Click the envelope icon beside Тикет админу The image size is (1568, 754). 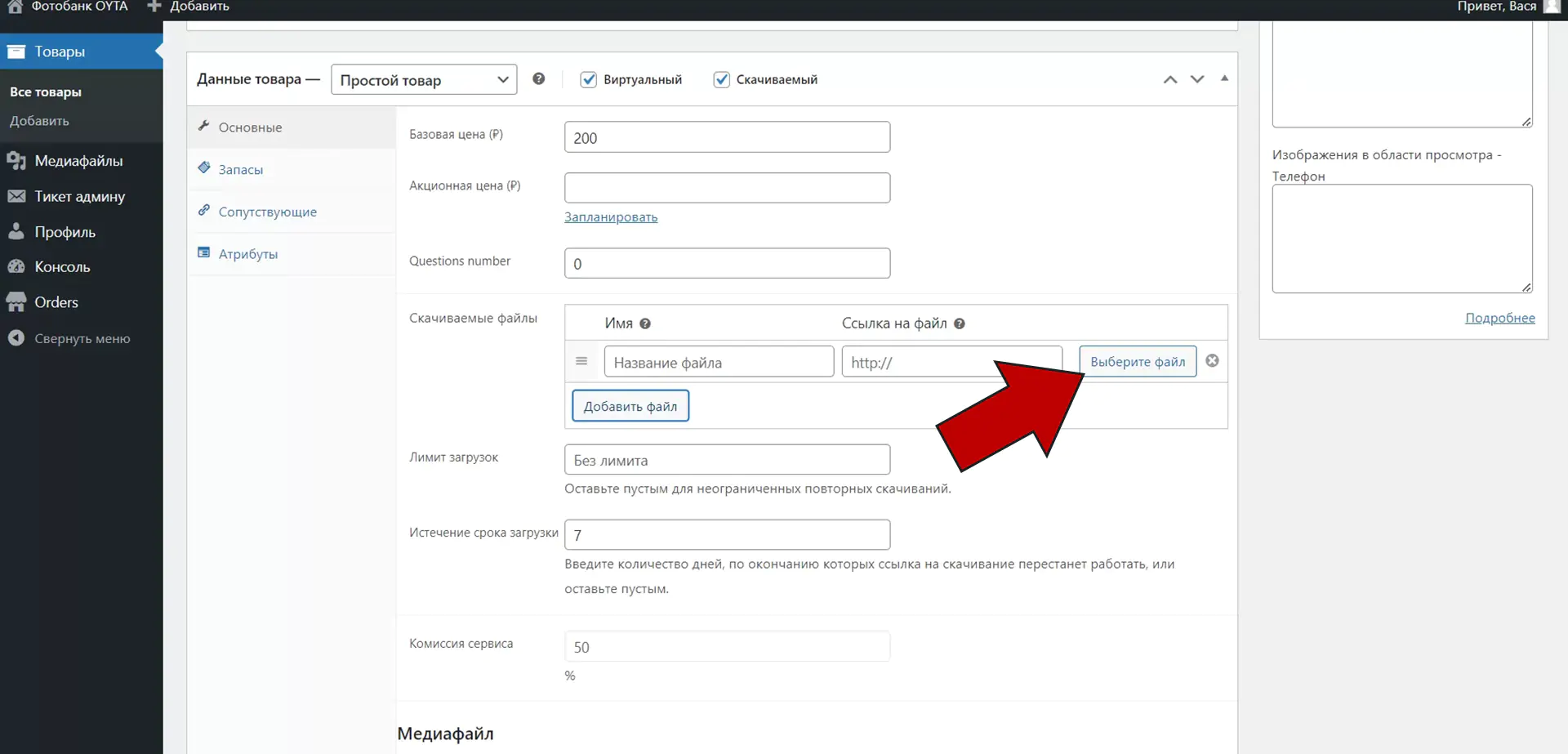tap(16, 196)
